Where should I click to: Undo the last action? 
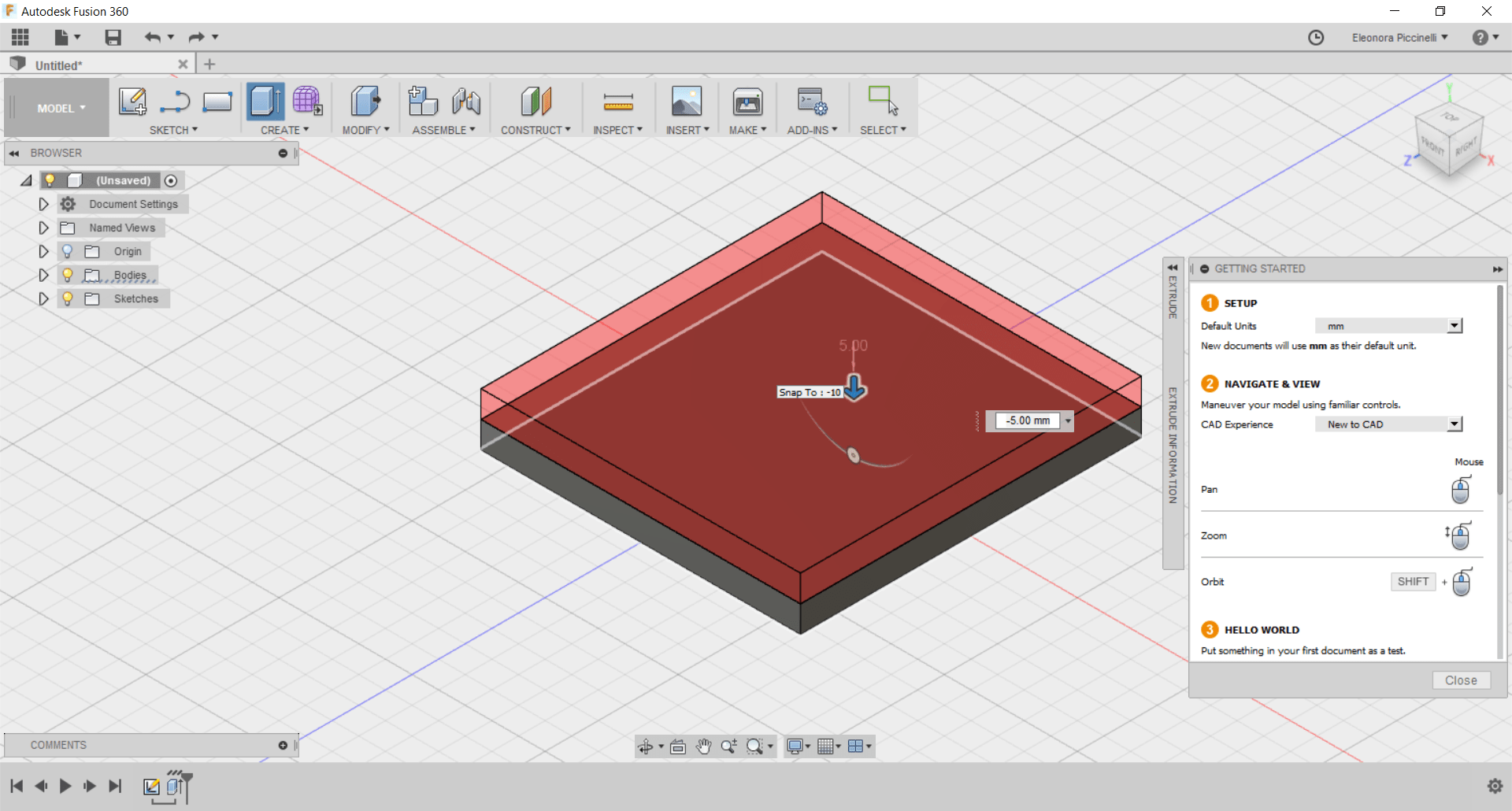coord(152,37)
